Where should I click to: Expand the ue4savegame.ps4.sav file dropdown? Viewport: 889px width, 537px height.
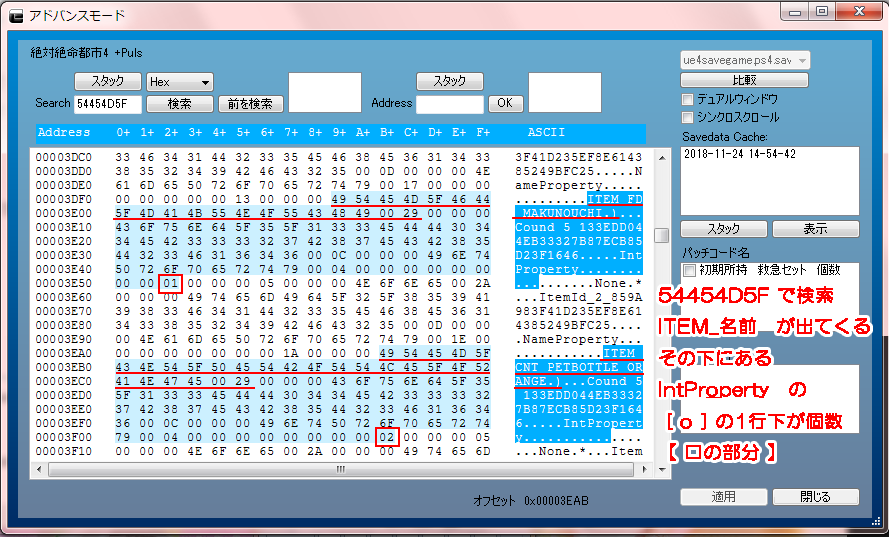point(745,60)
